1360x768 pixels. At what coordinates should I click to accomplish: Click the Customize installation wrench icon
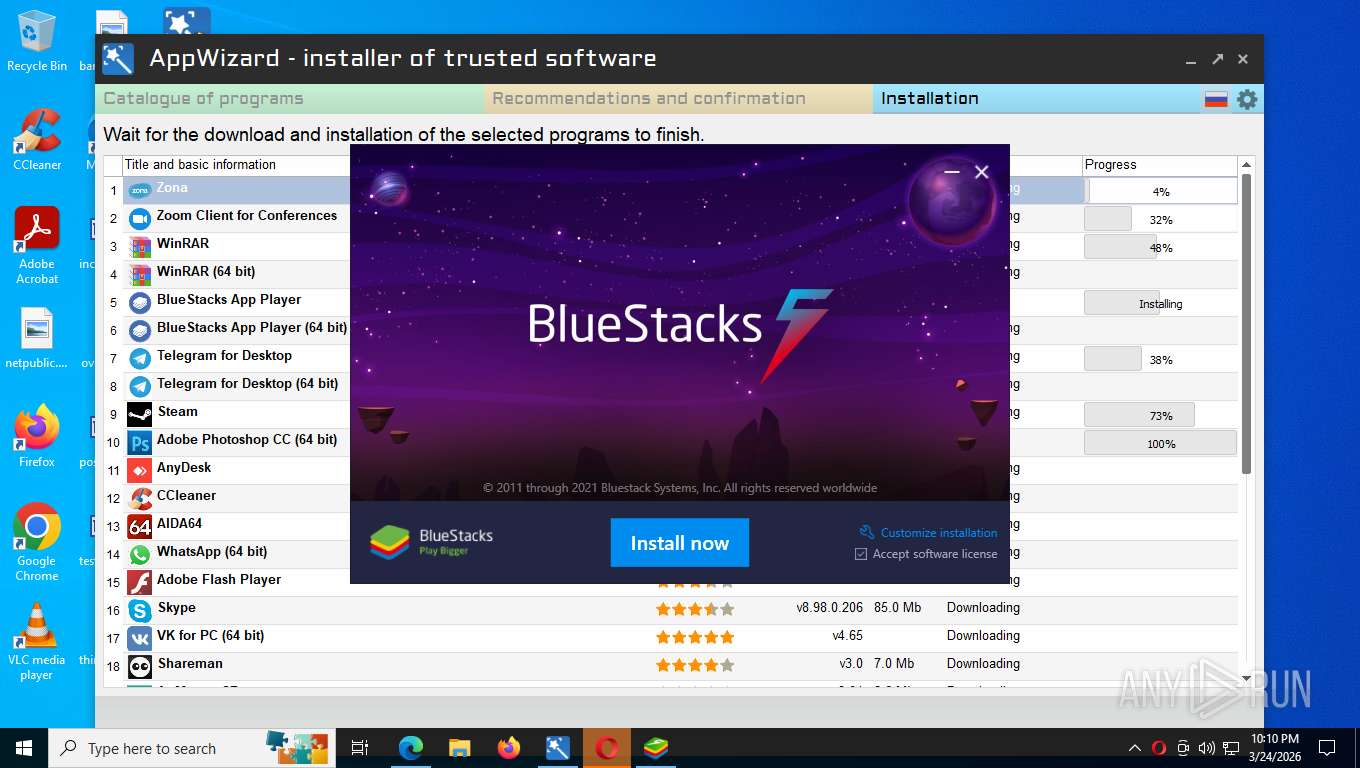pyautogui.click(x=867, y=532)
